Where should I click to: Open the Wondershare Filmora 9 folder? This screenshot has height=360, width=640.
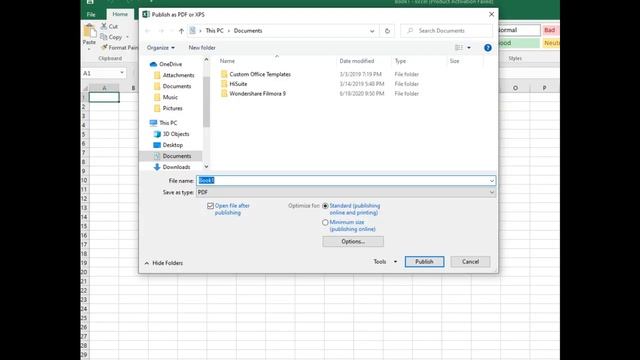(x=253, y=93)
